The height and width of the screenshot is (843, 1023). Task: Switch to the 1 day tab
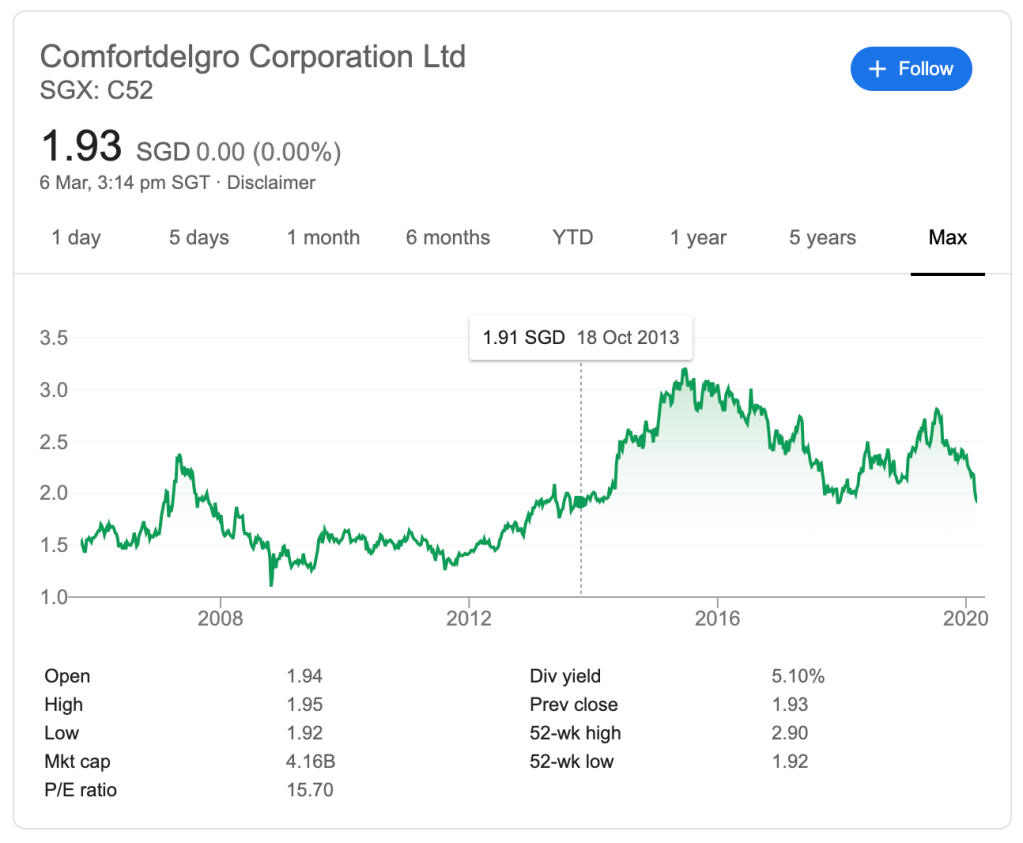[x=76, y=238]
